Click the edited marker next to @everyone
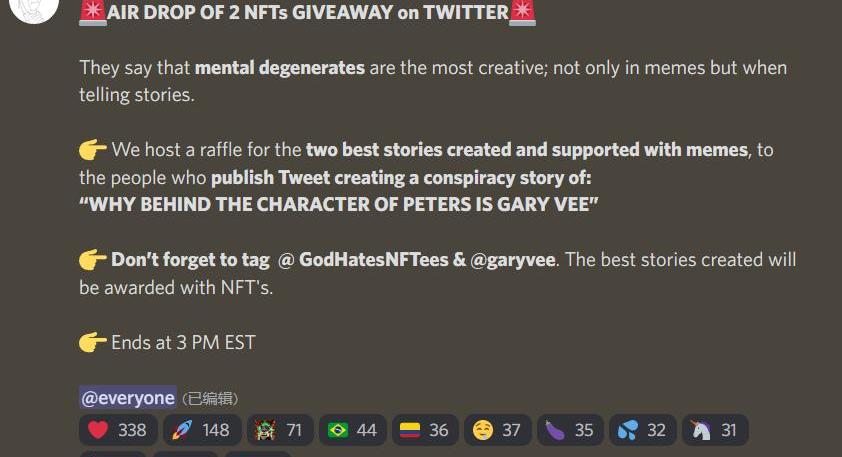This screenshot has height=457, width=842. pyautogui.click(x=209, y=398)
